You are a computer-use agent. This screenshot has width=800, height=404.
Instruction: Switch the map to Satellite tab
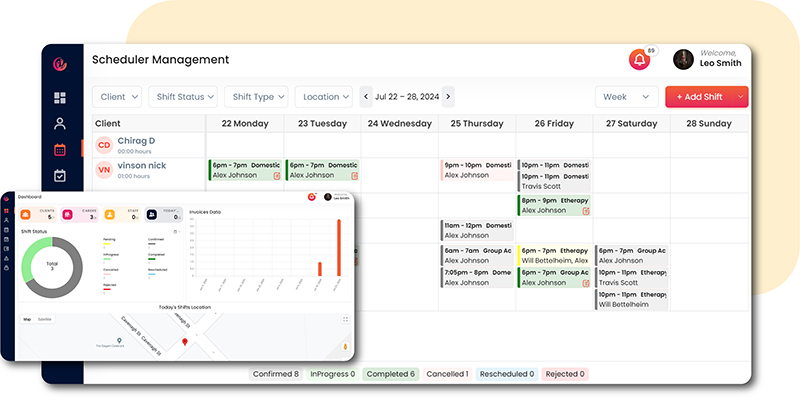(45, 319)
